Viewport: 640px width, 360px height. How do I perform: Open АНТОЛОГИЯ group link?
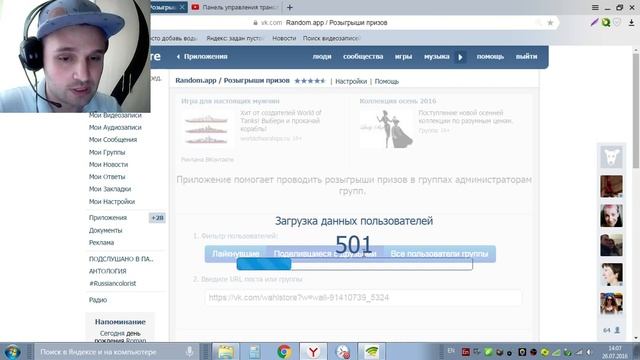(107, 271)
